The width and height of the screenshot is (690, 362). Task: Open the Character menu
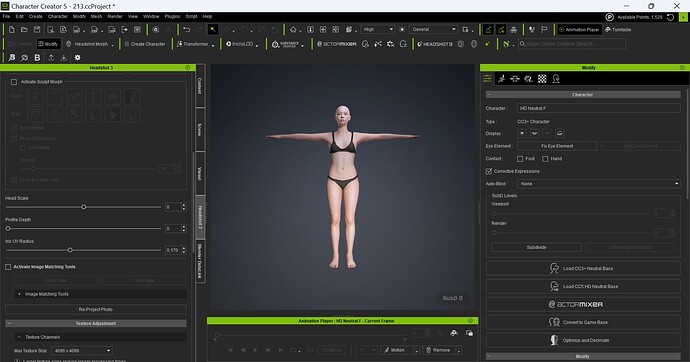tap(58, 16)
